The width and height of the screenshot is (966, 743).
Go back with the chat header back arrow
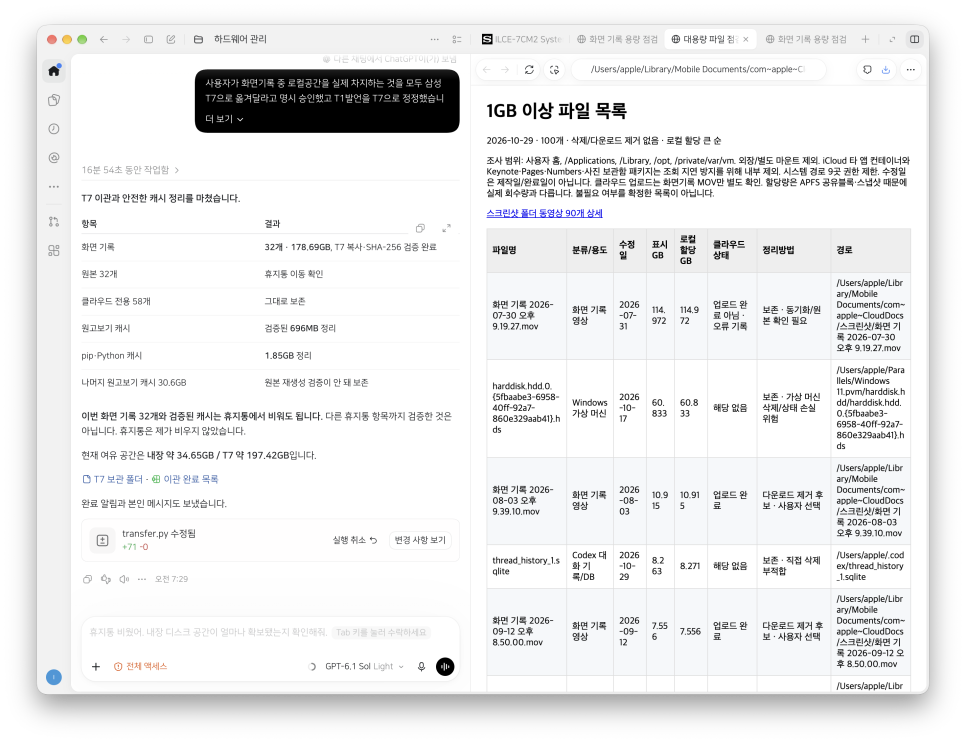tap(104, 39)
